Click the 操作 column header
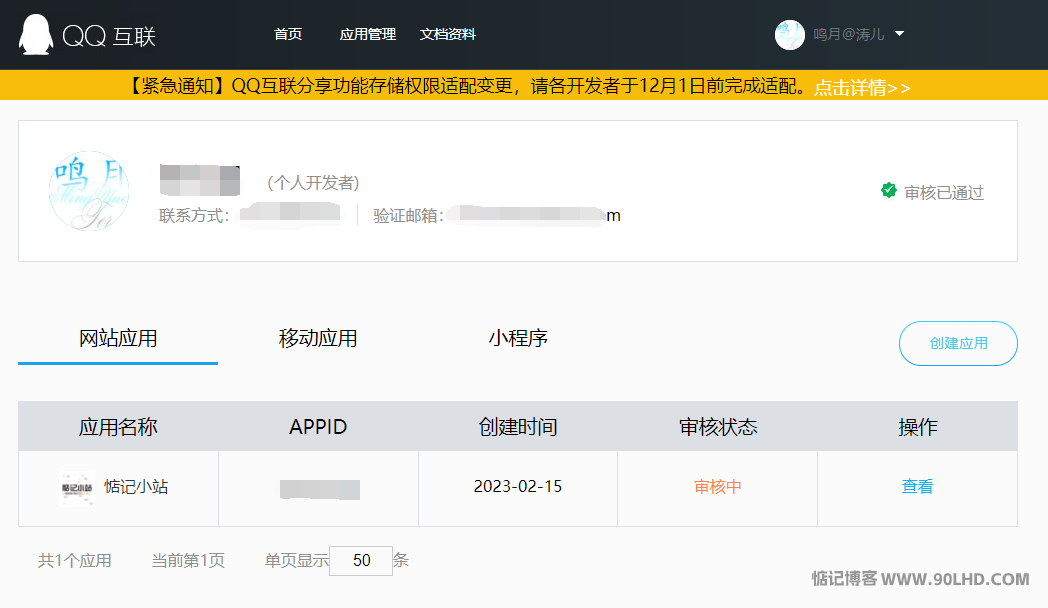Viewport: 1048px width, 608px height. click(918, 427)
